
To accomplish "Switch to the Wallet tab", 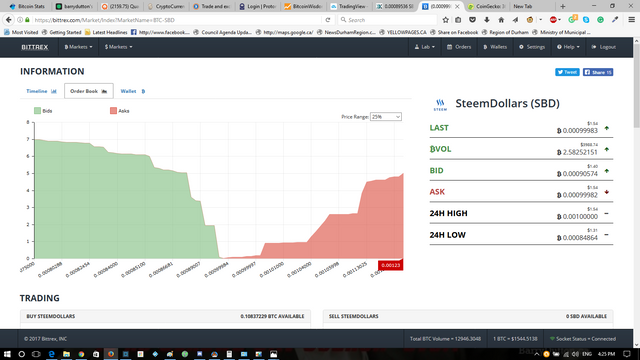I will (x=133, y=91).
